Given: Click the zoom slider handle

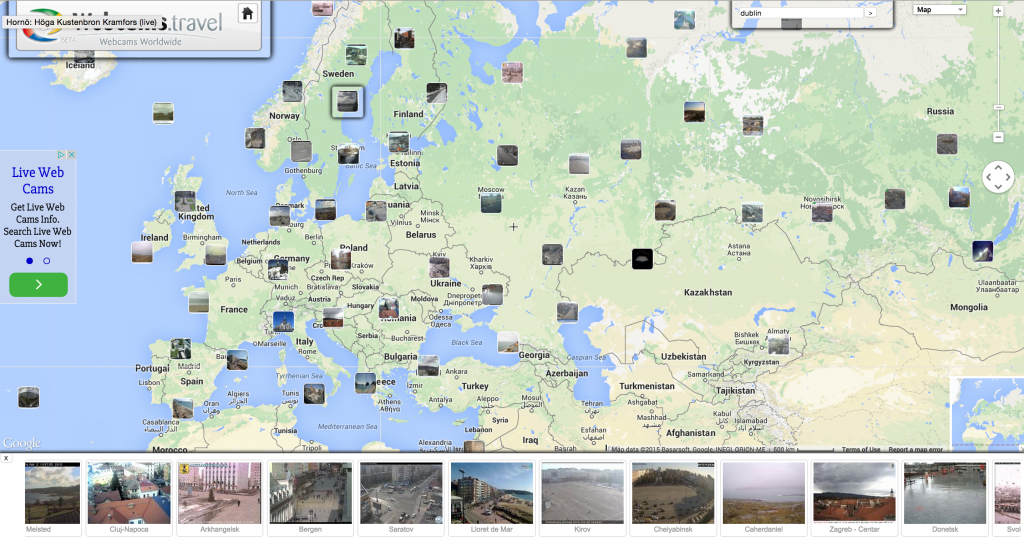Looking at the screenshot, I should click(998, 107).
